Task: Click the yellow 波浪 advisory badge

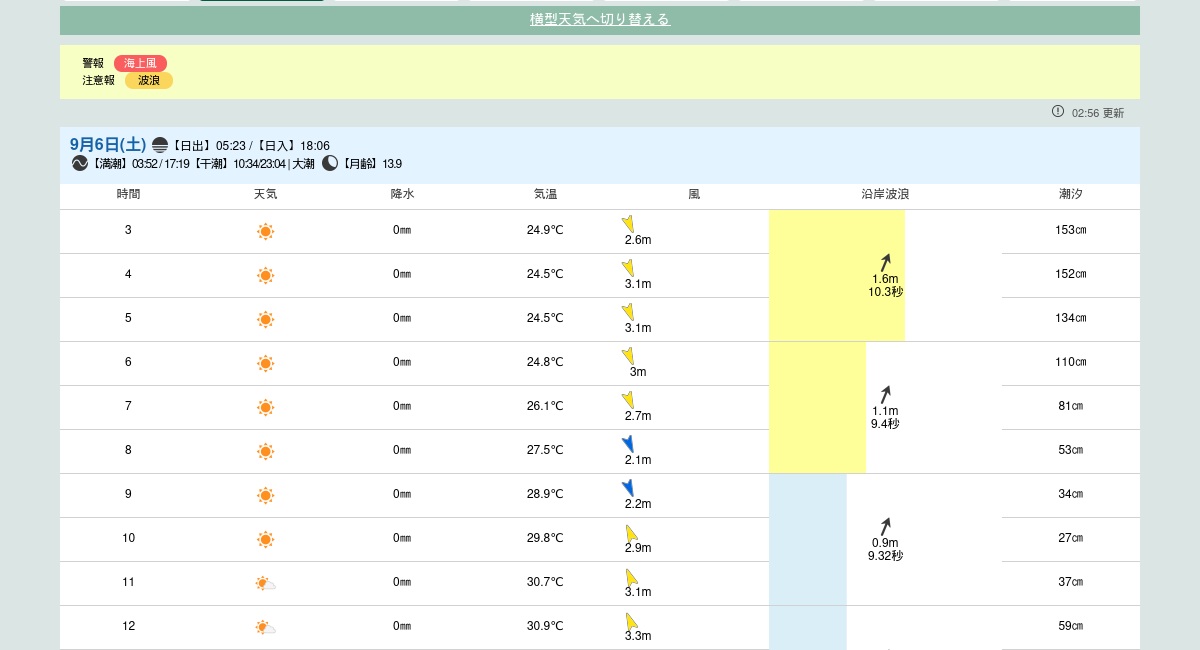Action: (x=149, y=80)
